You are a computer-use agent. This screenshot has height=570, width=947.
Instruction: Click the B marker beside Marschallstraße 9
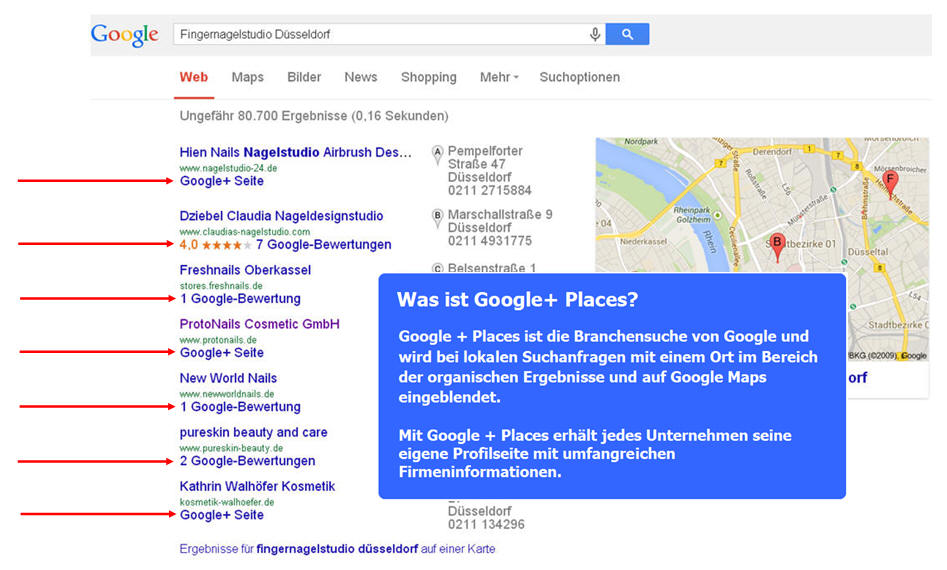(437, 215)
